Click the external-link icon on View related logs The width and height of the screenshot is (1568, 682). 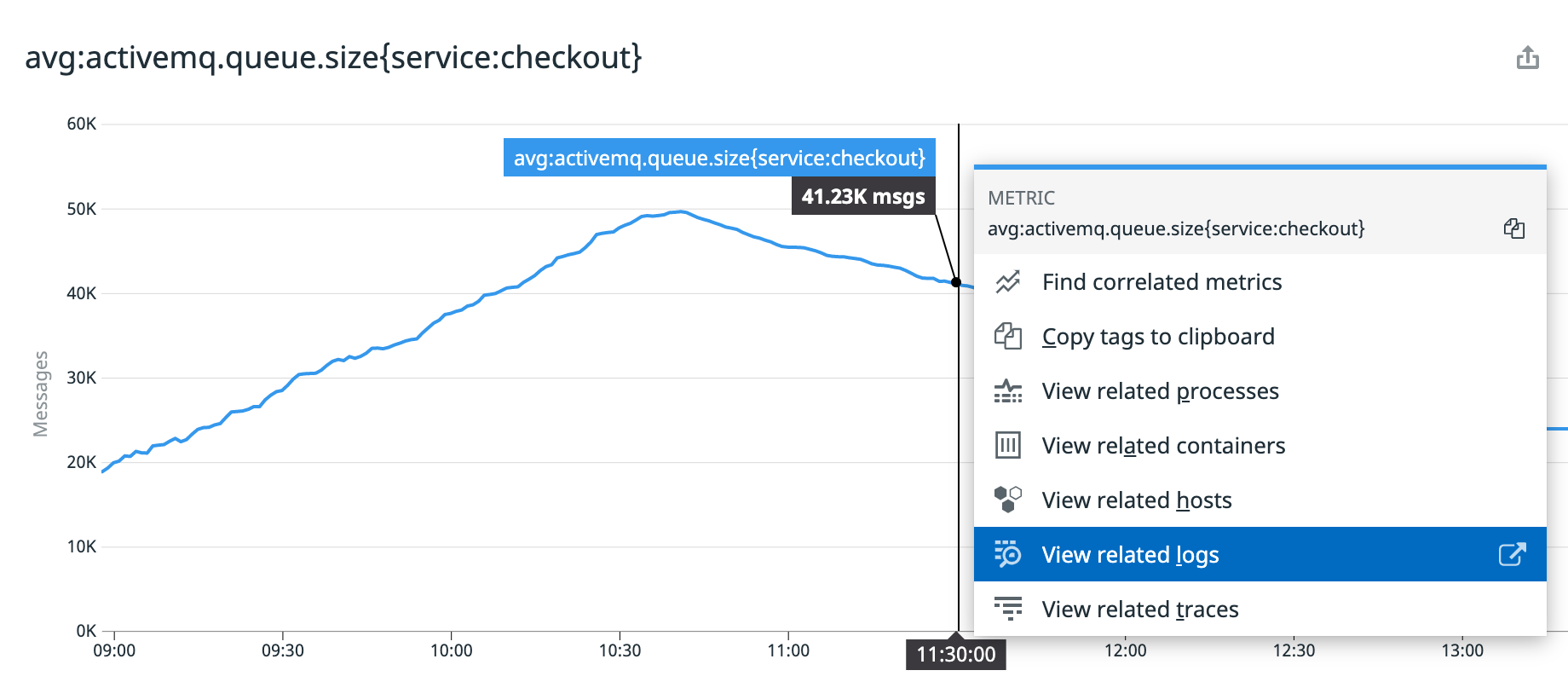click(1511, 554)
